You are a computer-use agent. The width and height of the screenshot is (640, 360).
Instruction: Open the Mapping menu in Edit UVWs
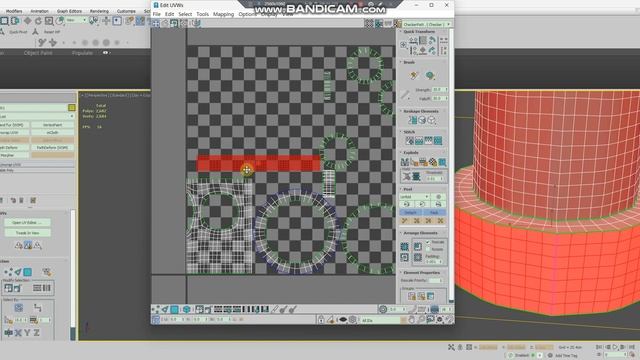point(224,14)
